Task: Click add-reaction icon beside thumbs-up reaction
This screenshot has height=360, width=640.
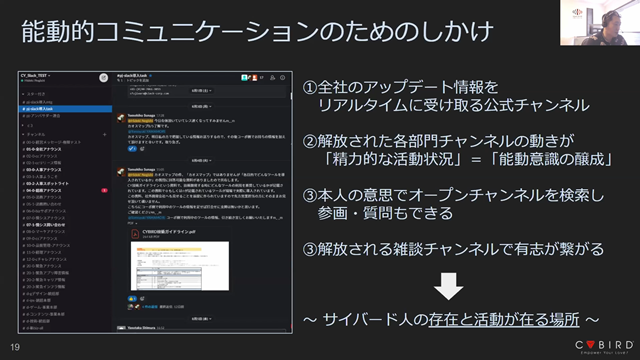Action: (142, 299)
